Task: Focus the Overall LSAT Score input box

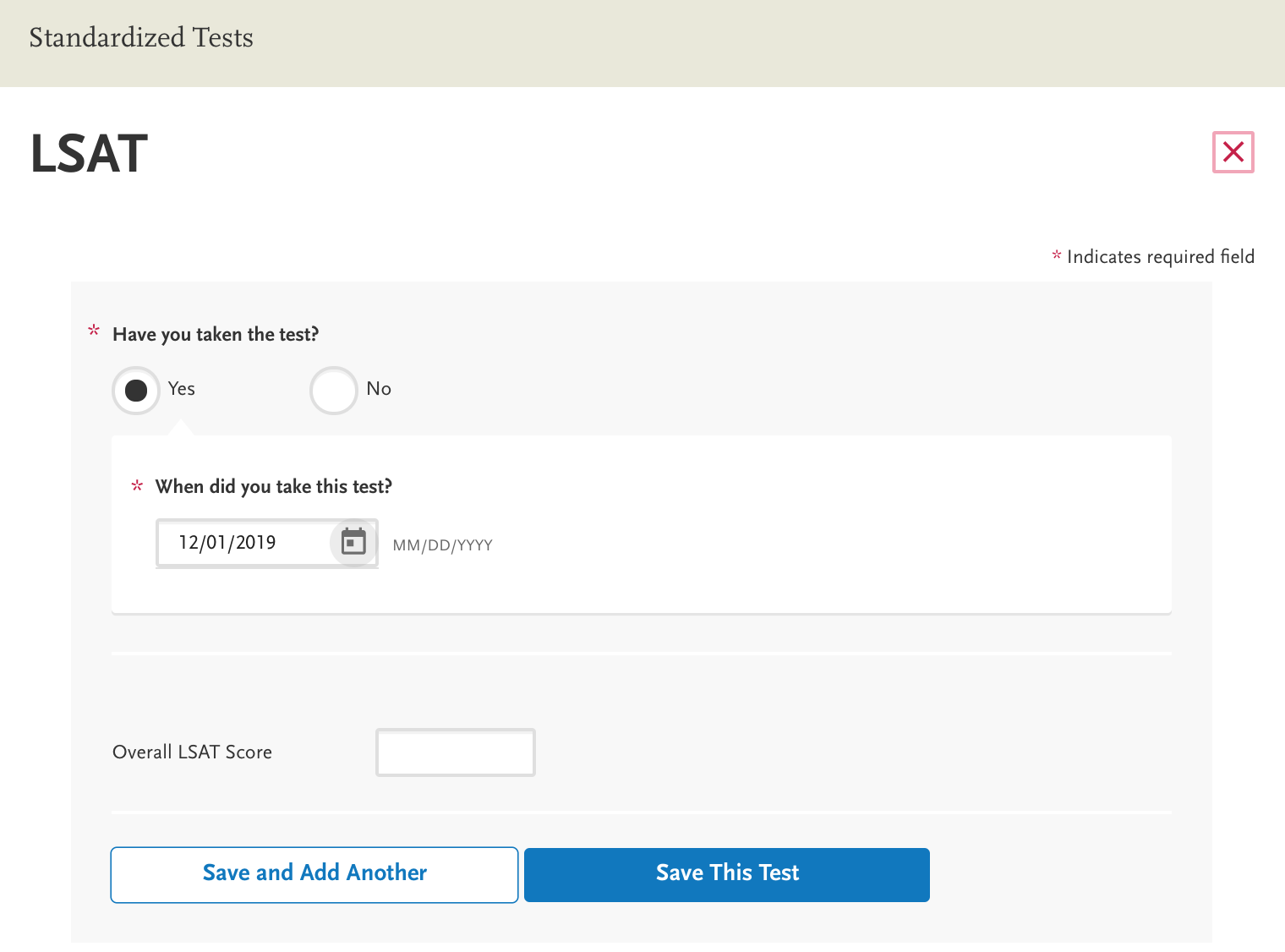Action: 455,752
